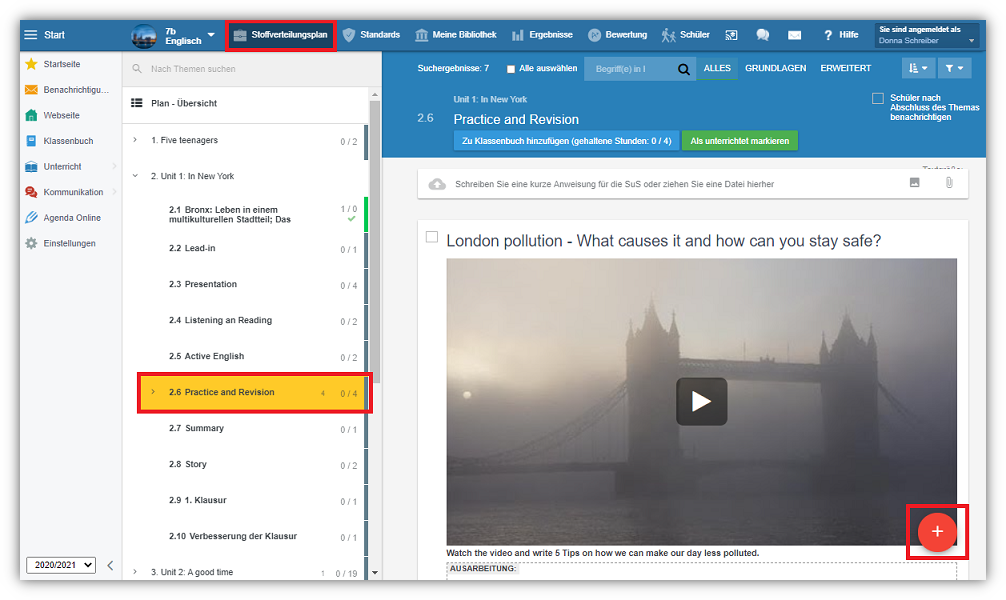Screen dimensions: 1006x600
Task: Collapse the sidebar with the left chevron
Action: [x=110, y=565]
